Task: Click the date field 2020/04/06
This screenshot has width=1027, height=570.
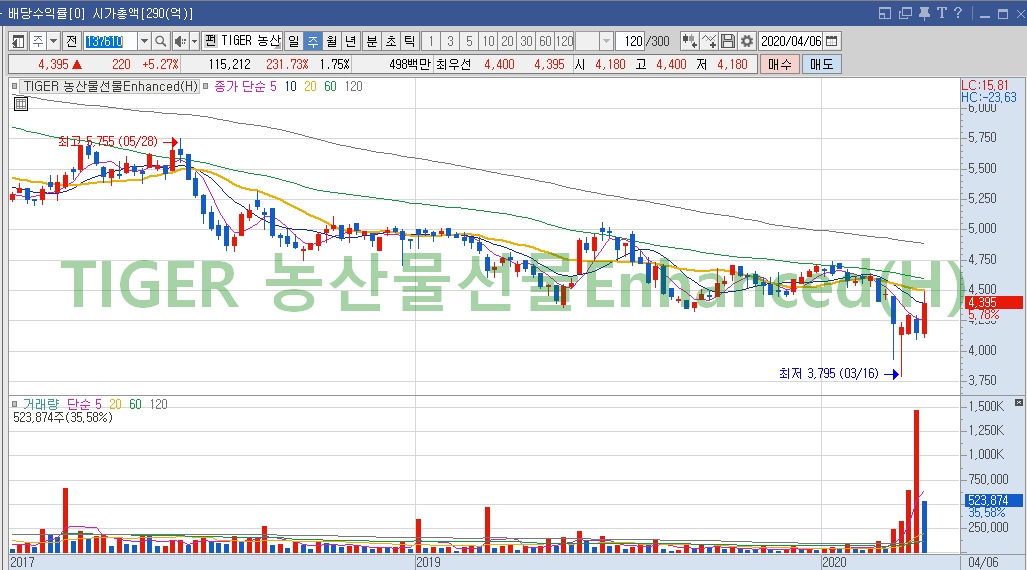Action: click(x=791, y=41)
